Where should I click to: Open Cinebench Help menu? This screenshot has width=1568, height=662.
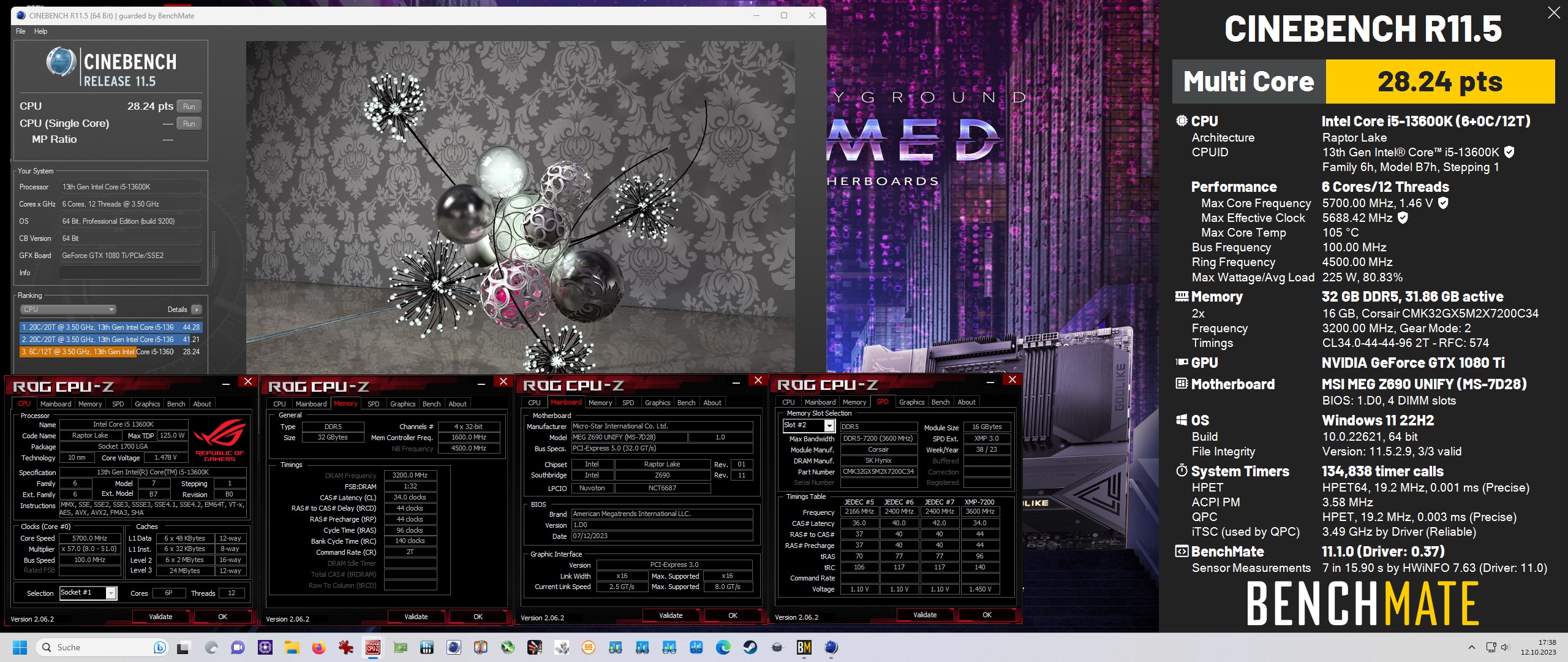(x=41, y=31)
